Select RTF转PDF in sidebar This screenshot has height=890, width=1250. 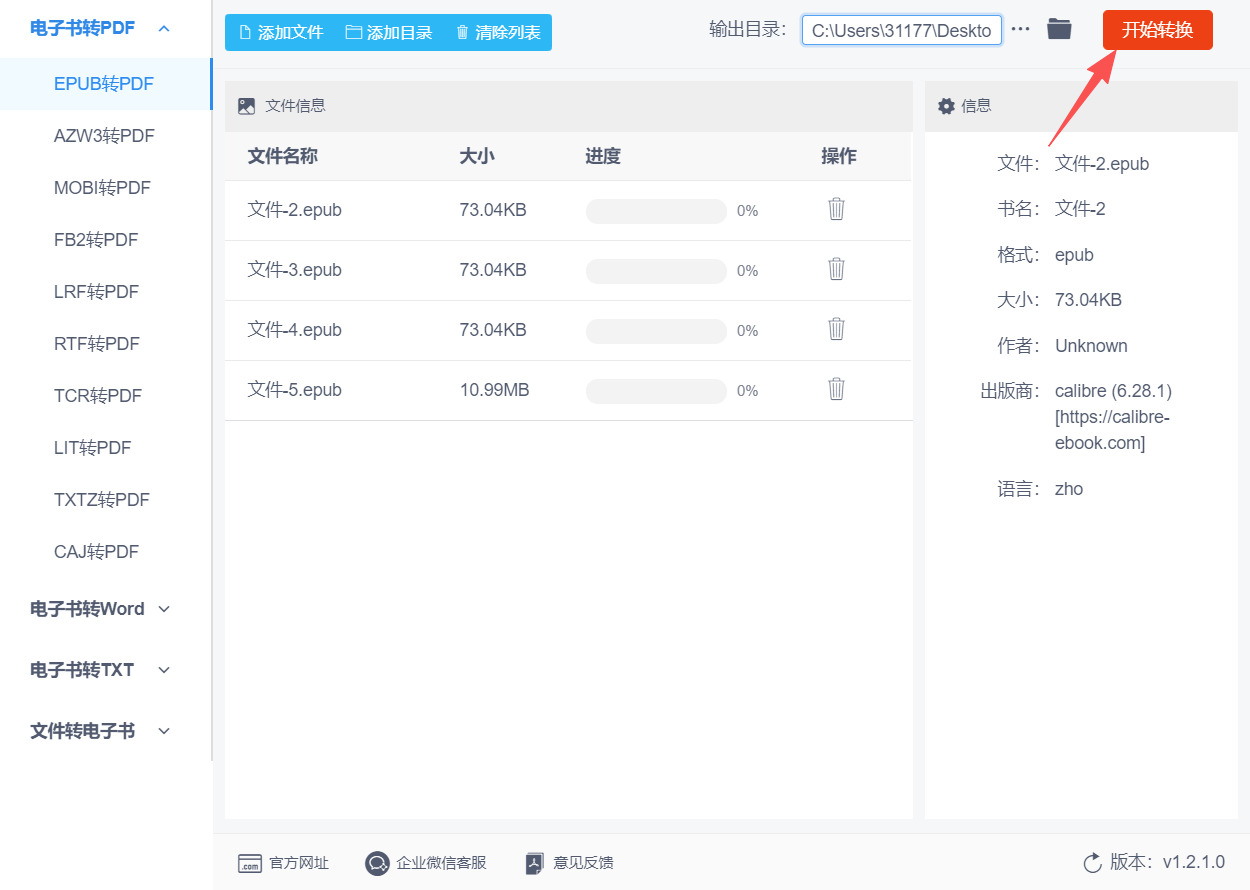pos(97,344)
